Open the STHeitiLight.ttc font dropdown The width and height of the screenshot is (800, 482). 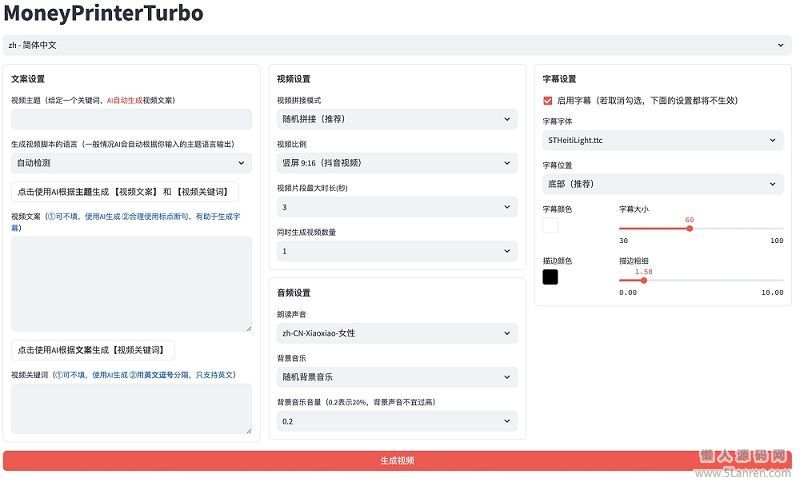663,140
